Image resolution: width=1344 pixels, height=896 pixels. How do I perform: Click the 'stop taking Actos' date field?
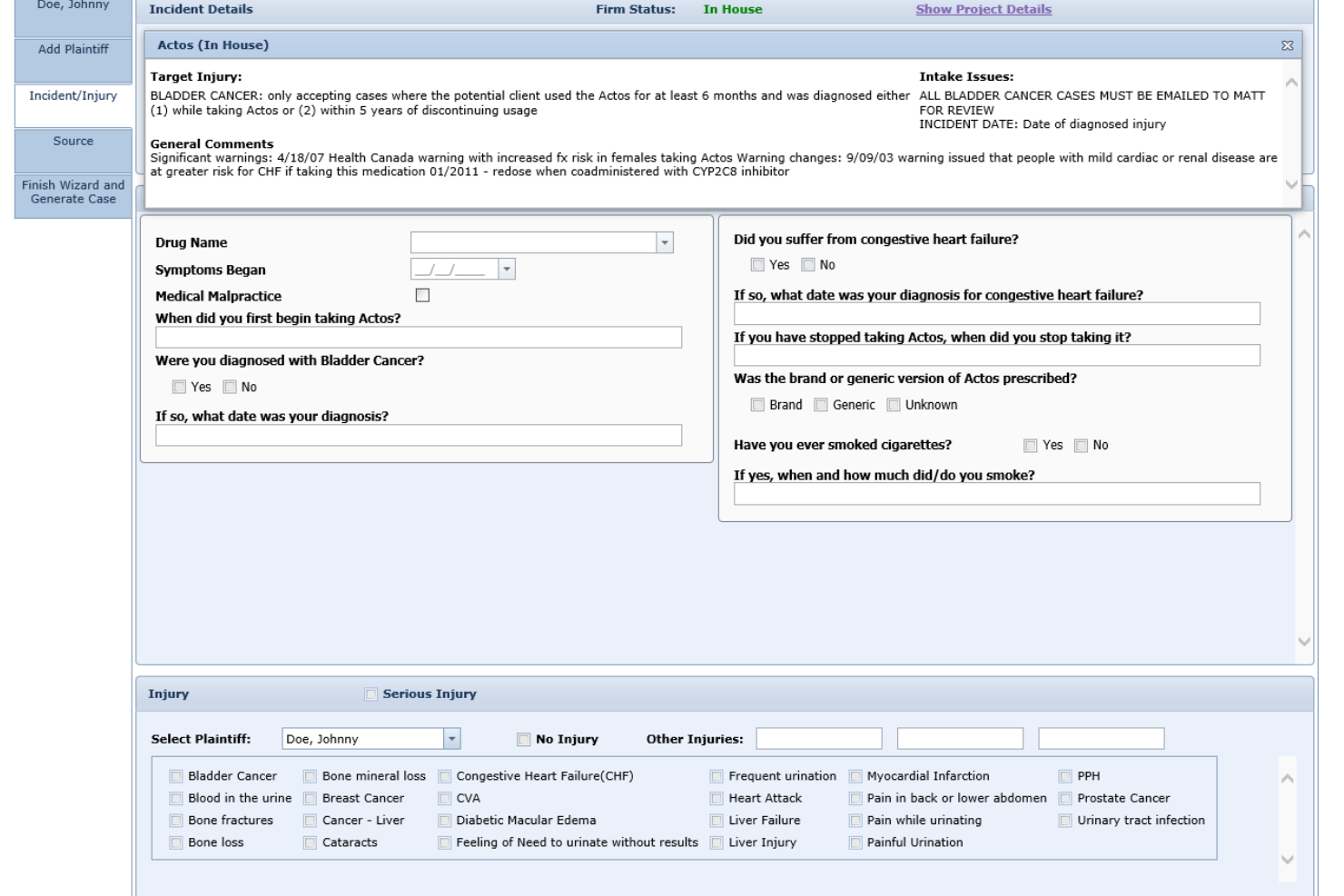pyautogui.click(x=997, y=355)
